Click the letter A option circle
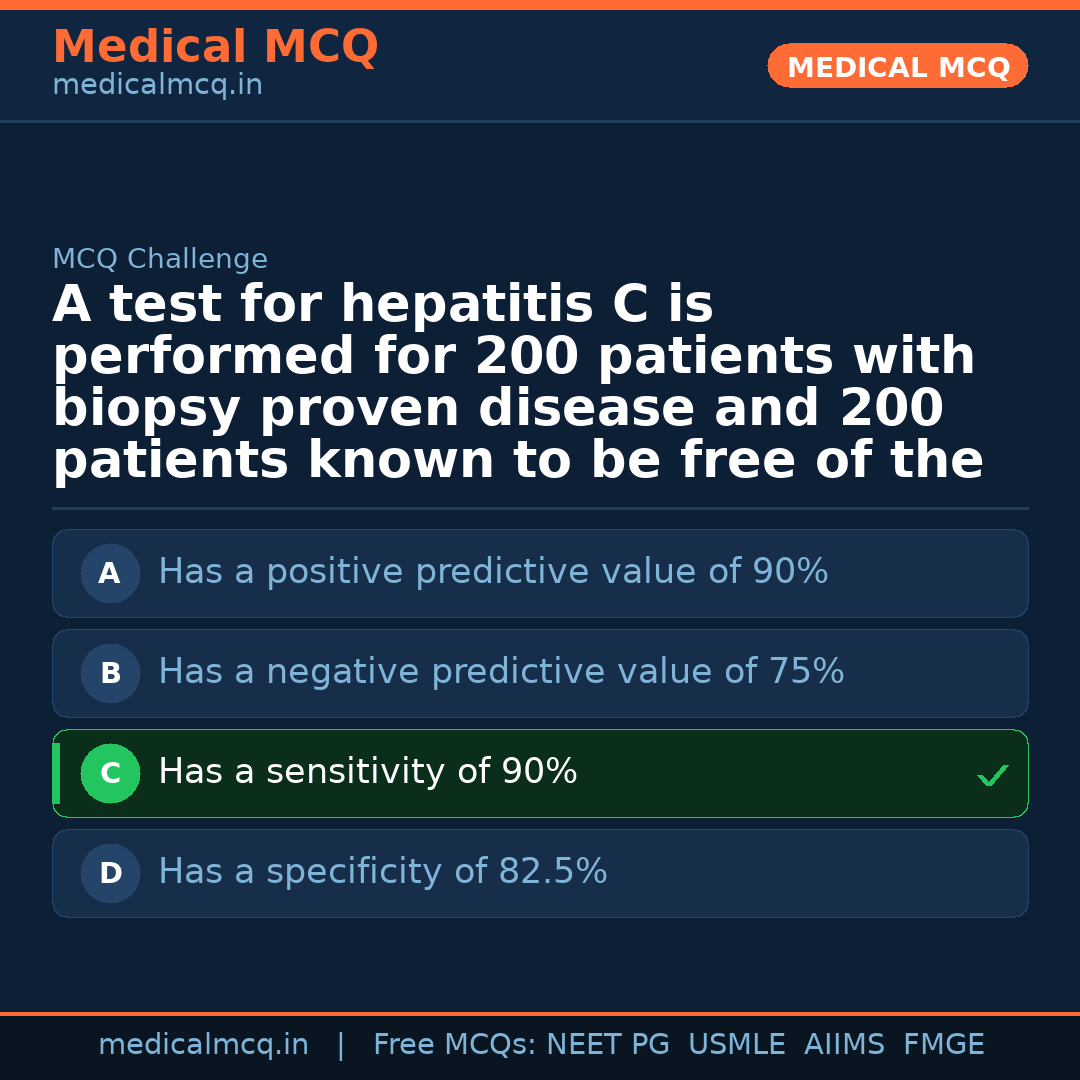Viewport: 1080px width, 1080px height. 110,574
